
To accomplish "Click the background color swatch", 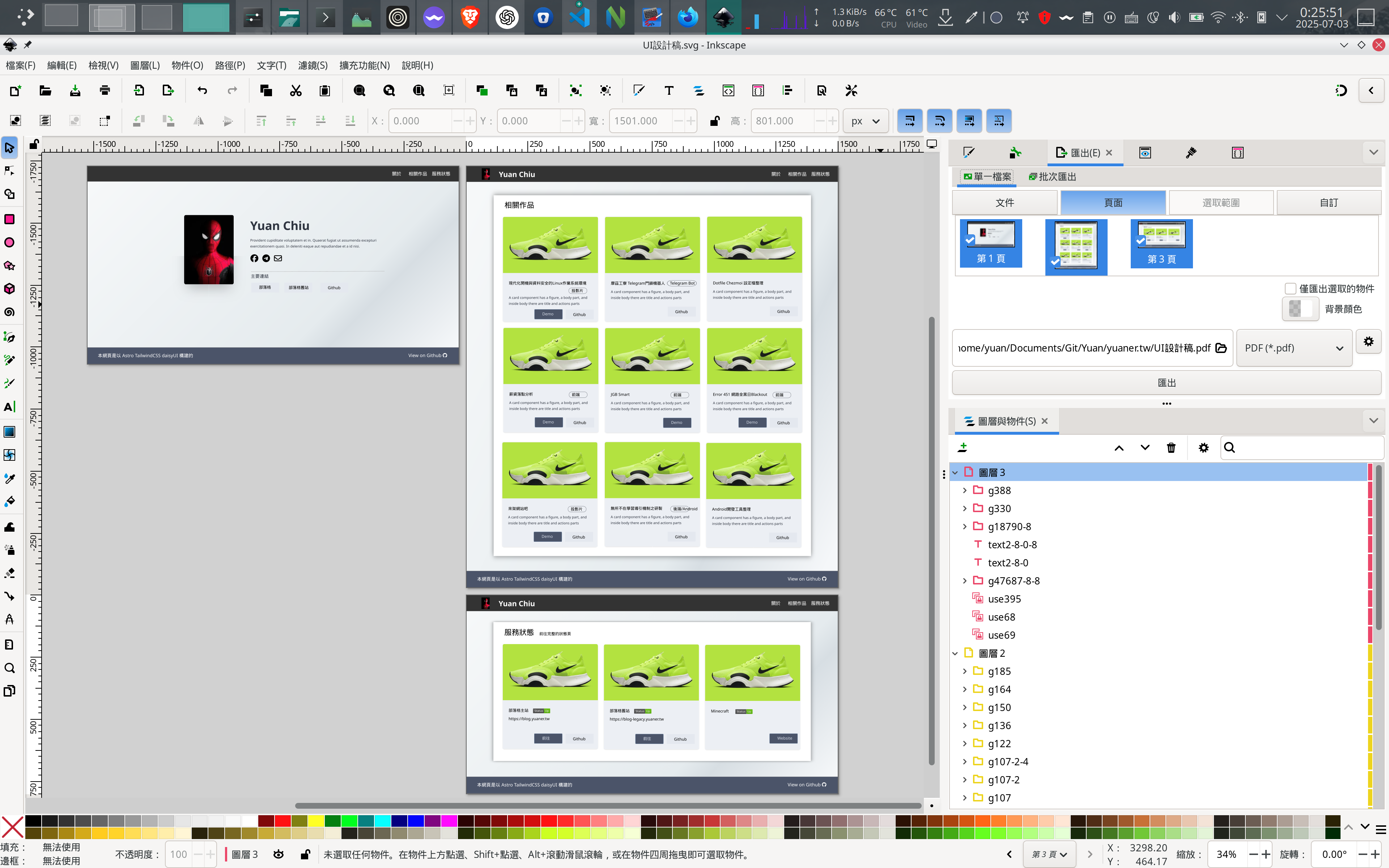I will pyautogui.click(x=1301, y=309).
